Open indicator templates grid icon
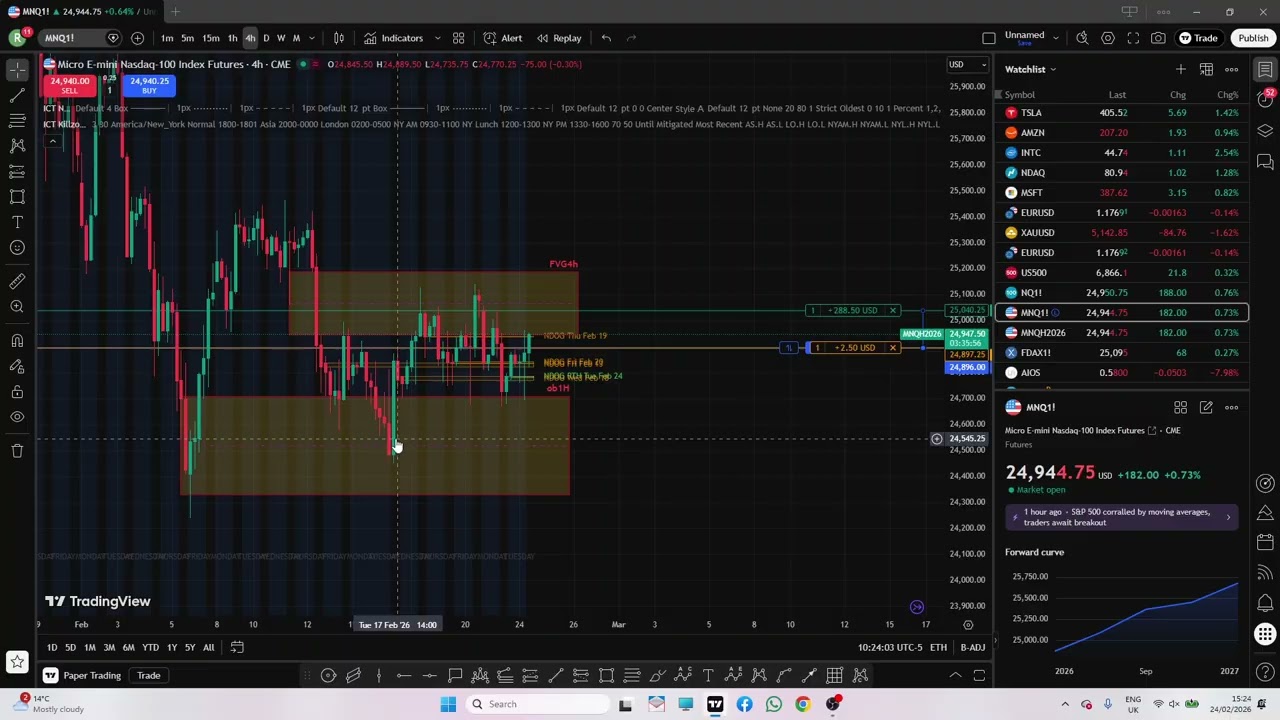Viewport: 1280px width, 720px height. (458, 38)
